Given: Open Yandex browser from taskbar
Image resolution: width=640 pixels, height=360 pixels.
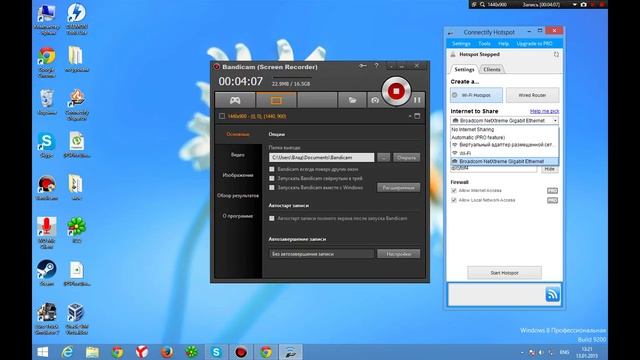Looking at the screenshot, I should click(x=142, y=352).
